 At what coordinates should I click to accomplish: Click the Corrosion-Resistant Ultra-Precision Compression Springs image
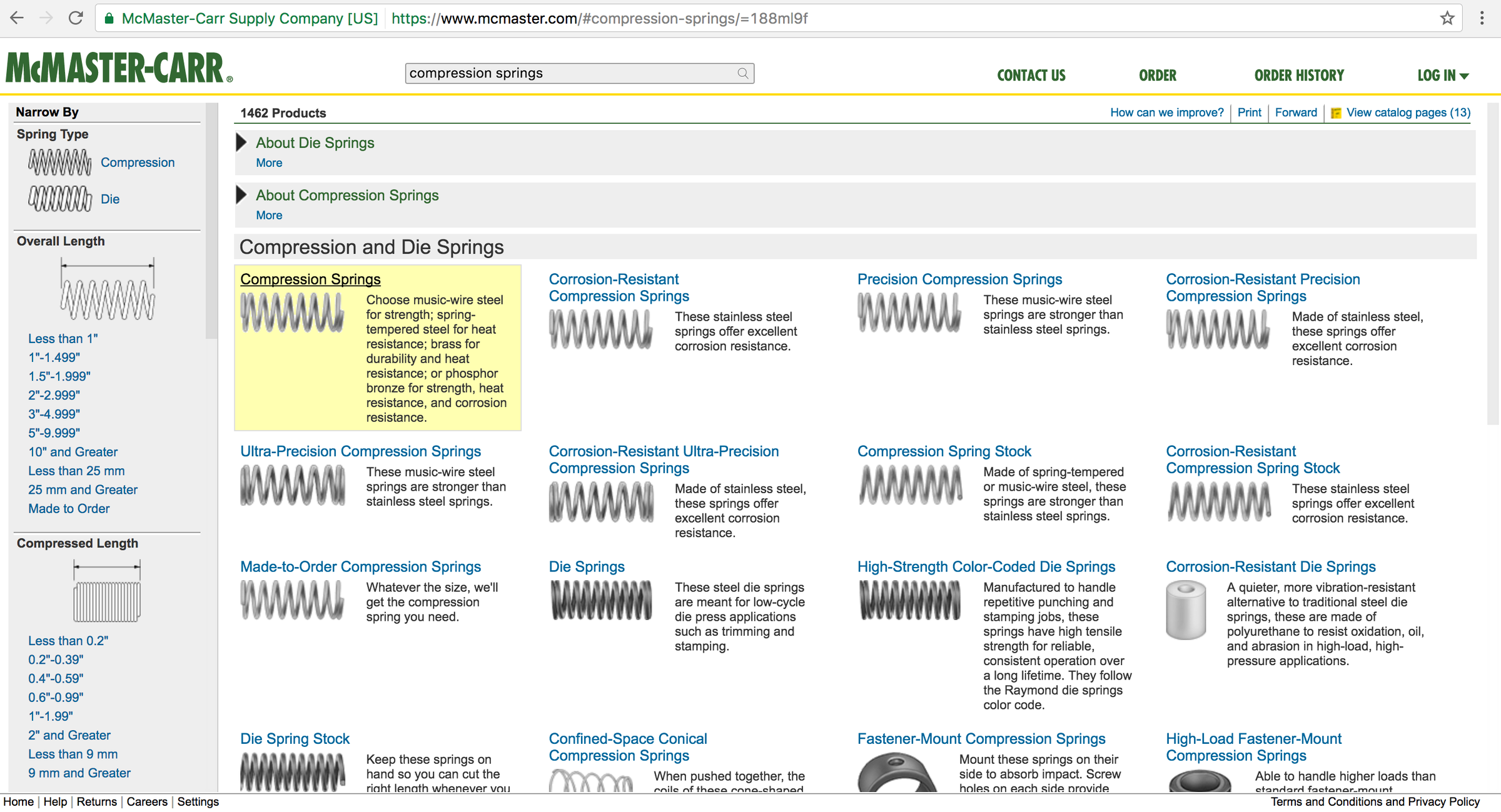[x=601, y=501]
